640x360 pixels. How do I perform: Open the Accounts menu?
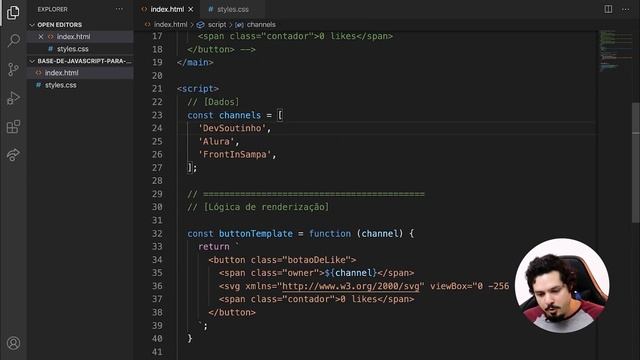(13, 343)
